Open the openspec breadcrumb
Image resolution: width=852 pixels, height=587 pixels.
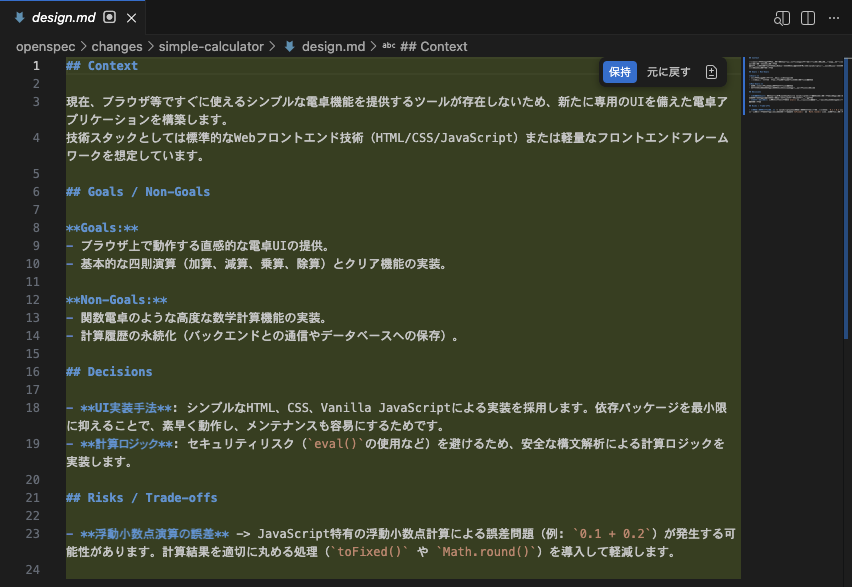click(46, 47)
